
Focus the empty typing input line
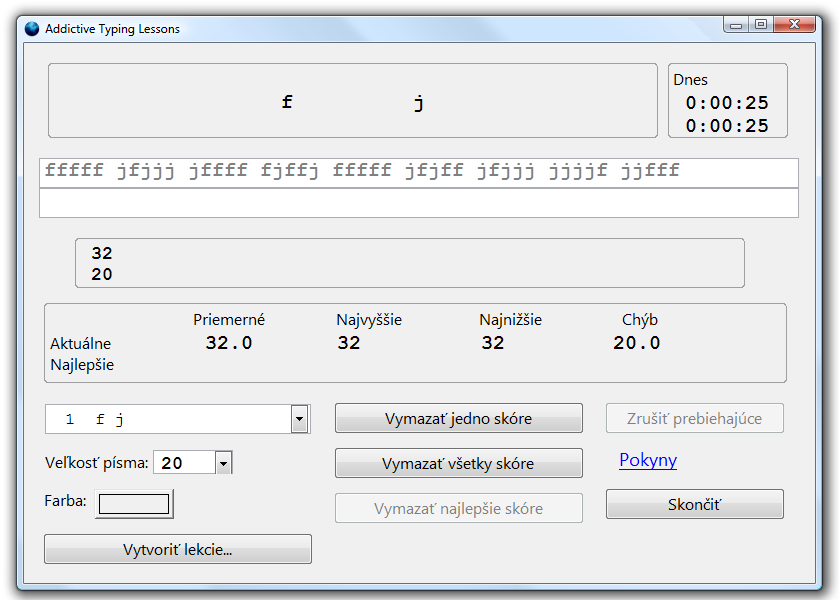[419, 203]
